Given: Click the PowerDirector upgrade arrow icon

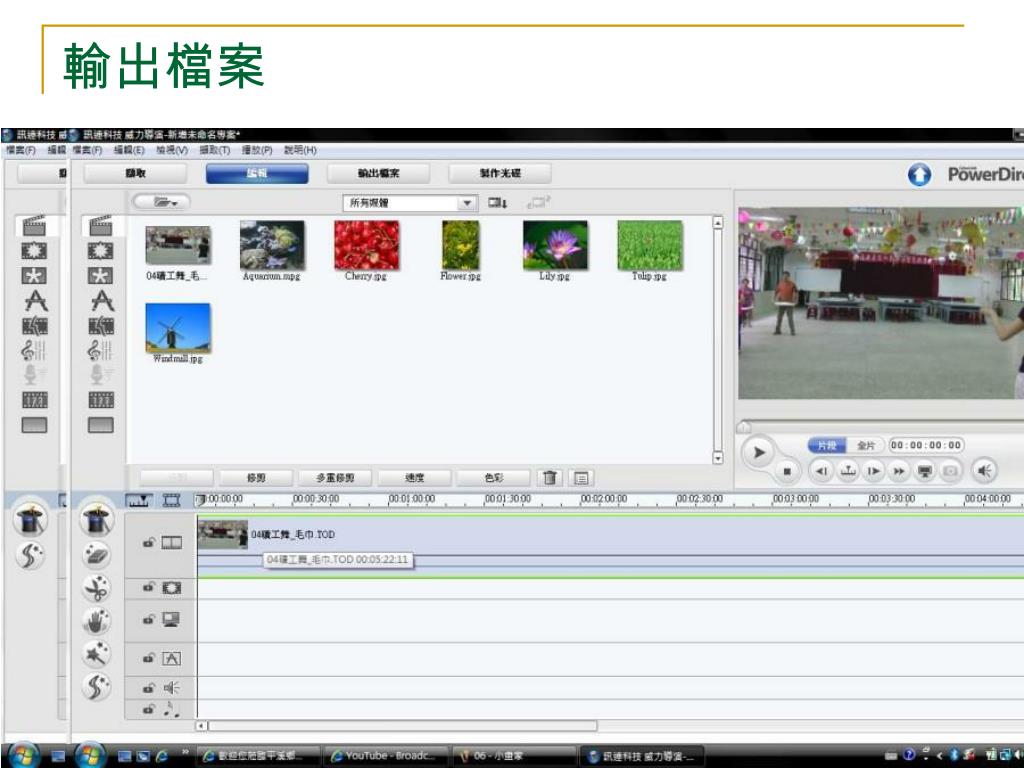Looking at the screenshot, I should (x=920, y=174).
